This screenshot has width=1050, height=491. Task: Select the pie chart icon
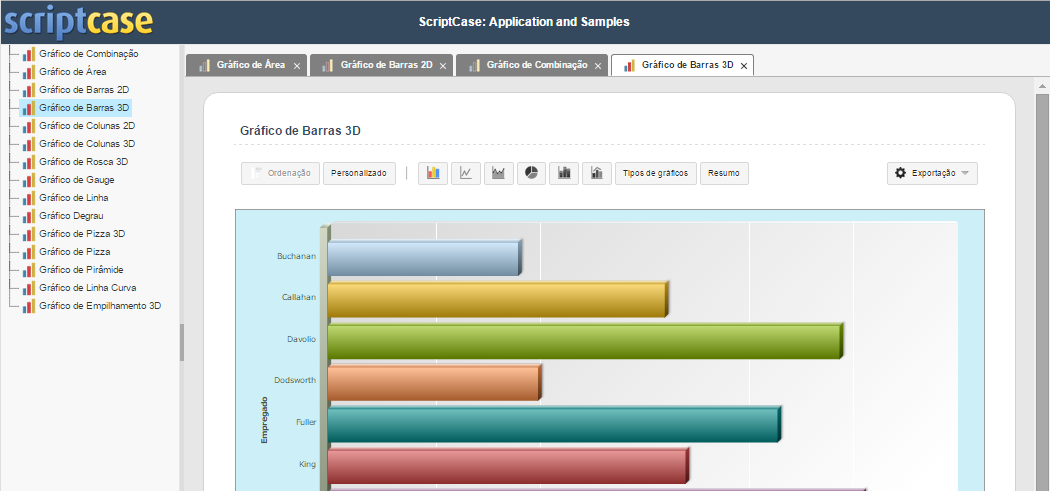coord(532,173)
